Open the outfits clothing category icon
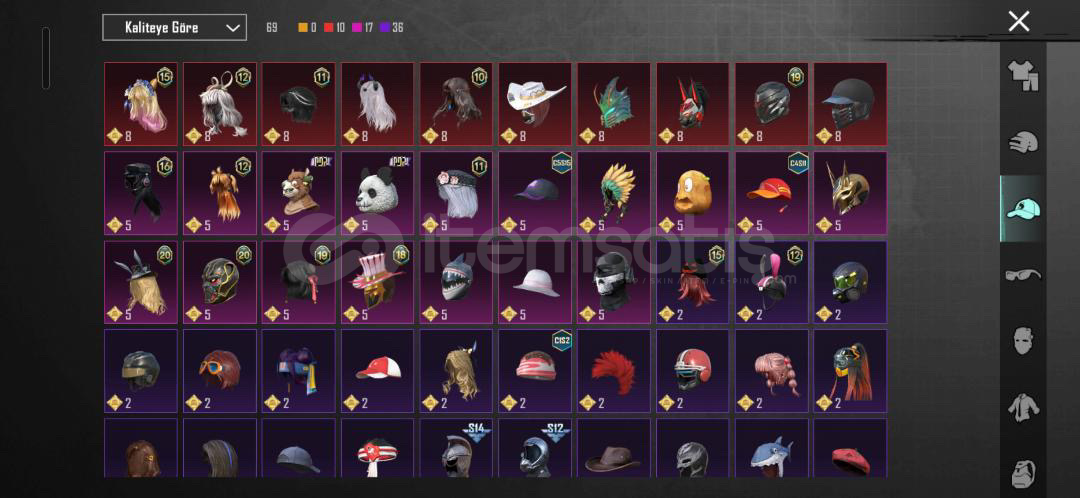Screen dimensions: 1080x498 tap(1022, 76)
